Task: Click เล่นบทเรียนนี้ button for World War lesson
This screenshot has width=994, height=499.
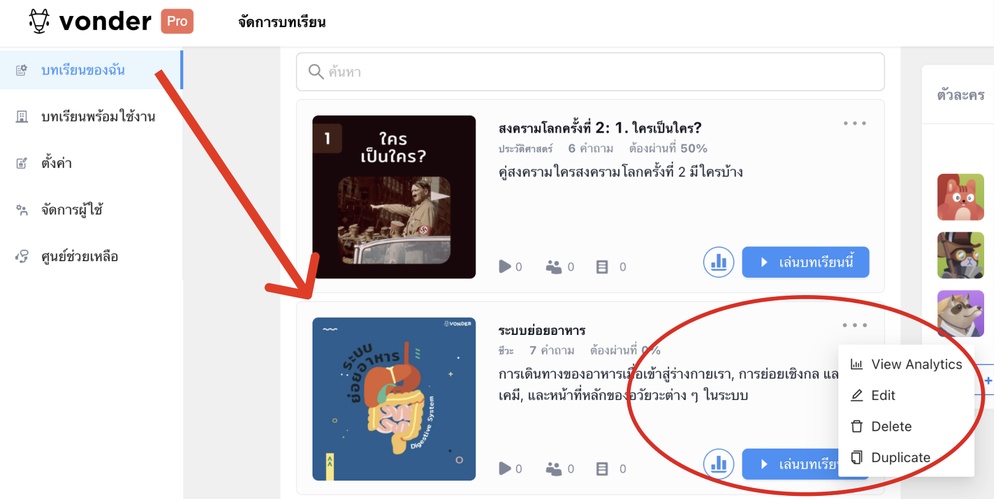Action: pyautogui.click(x=805, y=262)
